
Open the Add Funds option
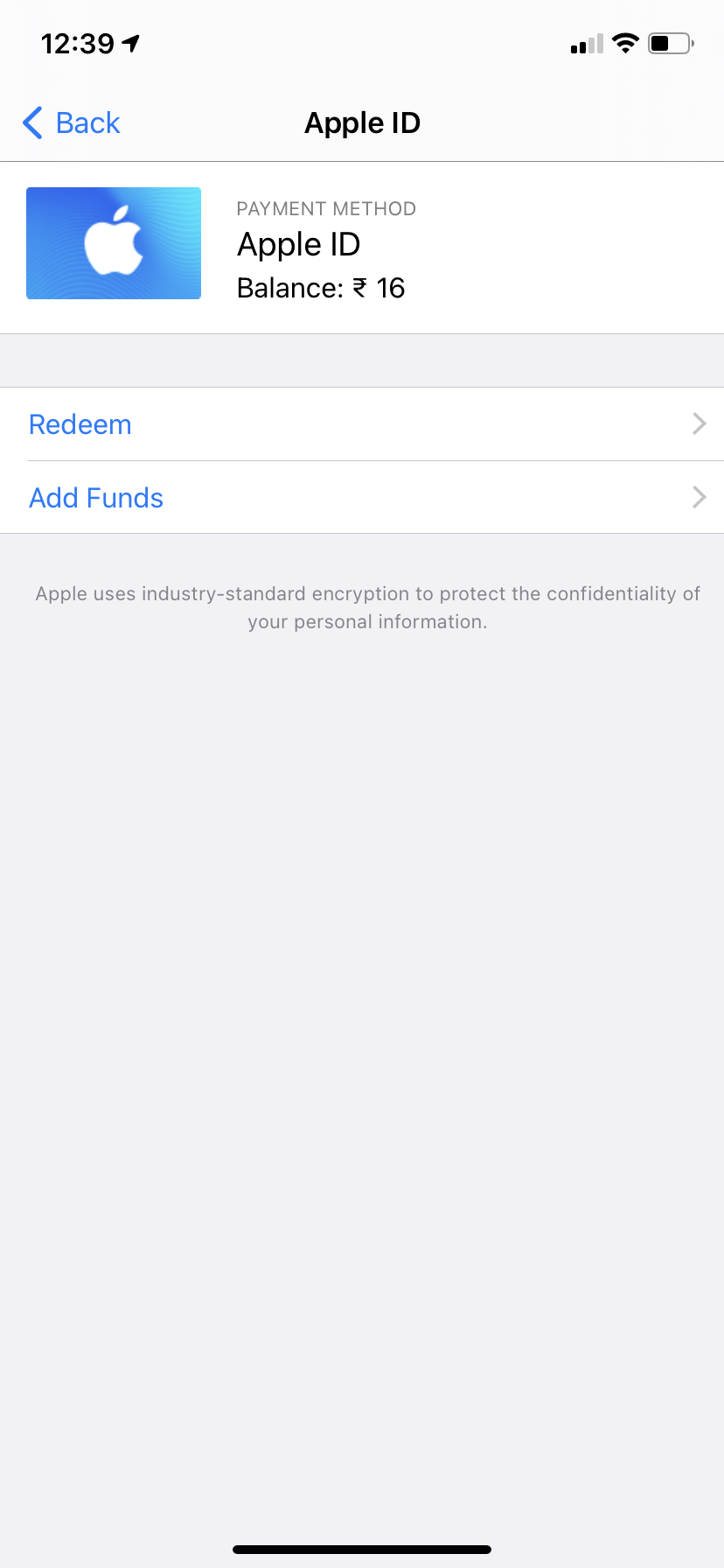coord(96,498)
